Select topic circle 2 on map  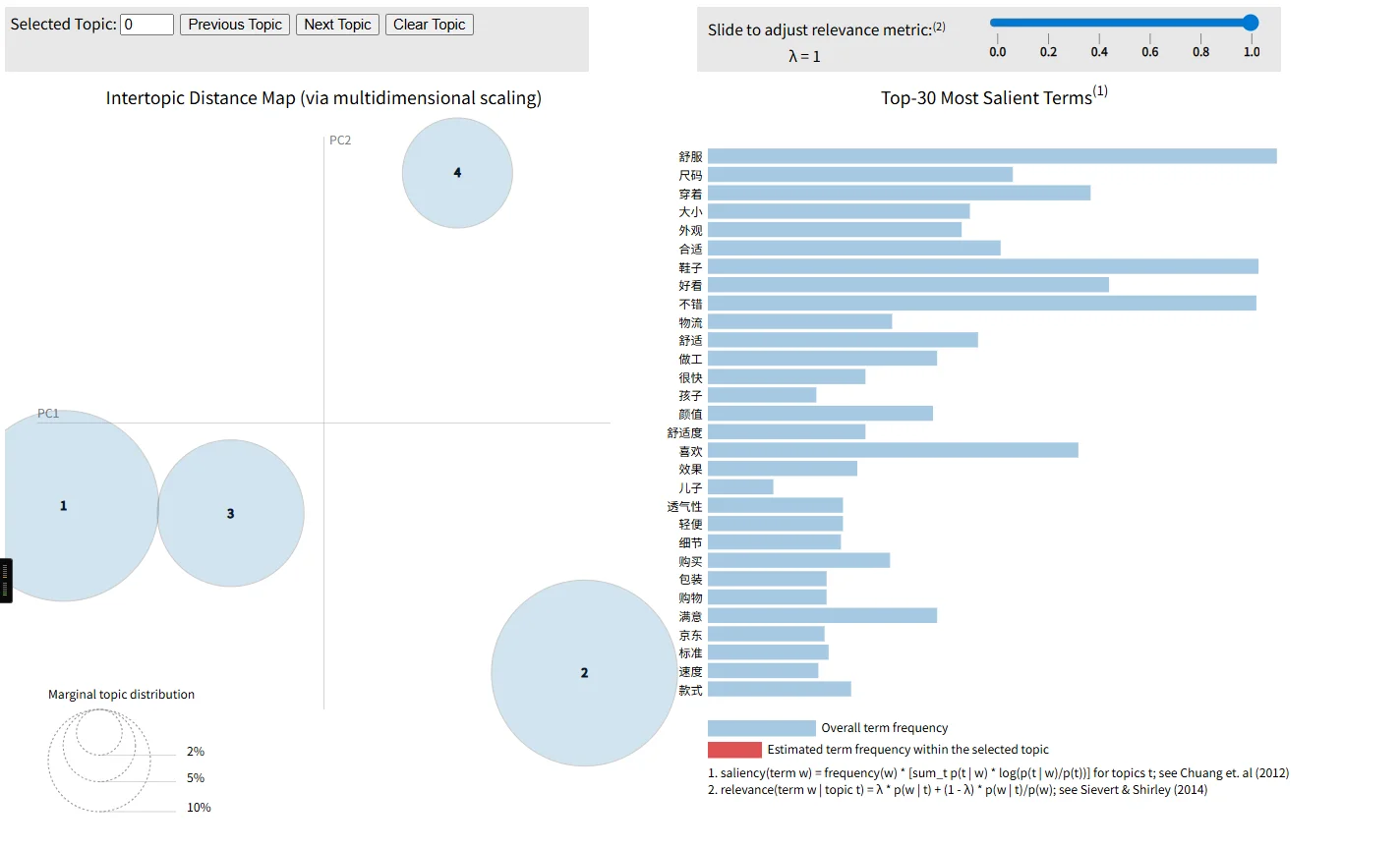[x=584, y=673]
